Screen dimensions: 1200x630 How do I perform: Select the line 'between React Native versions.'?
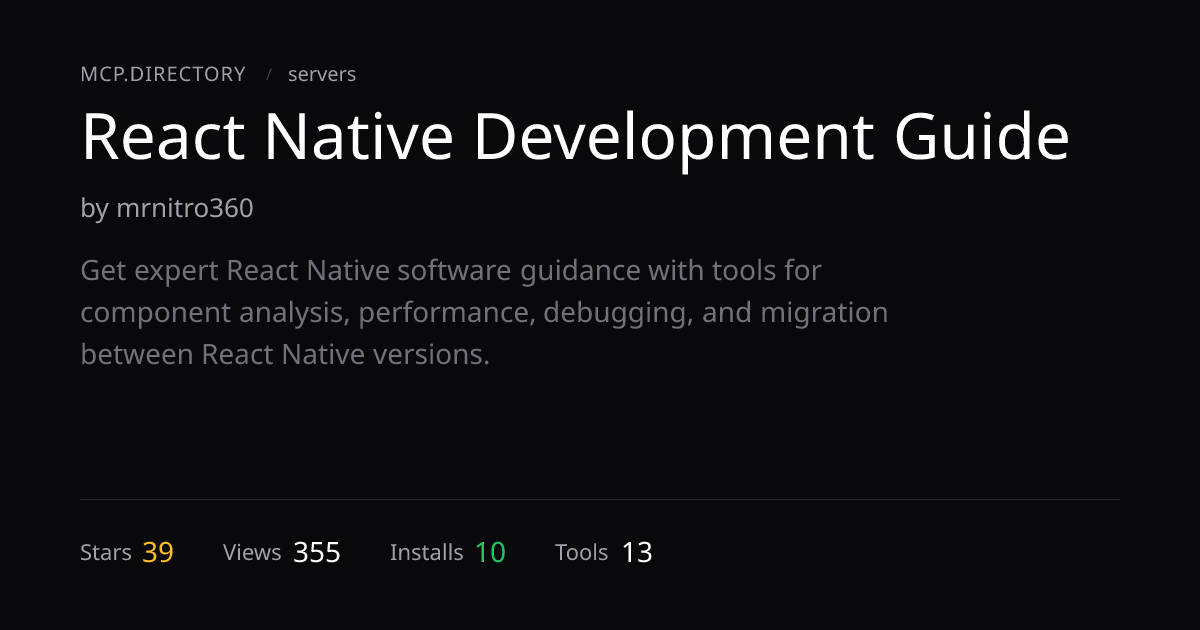coord(285,355)
